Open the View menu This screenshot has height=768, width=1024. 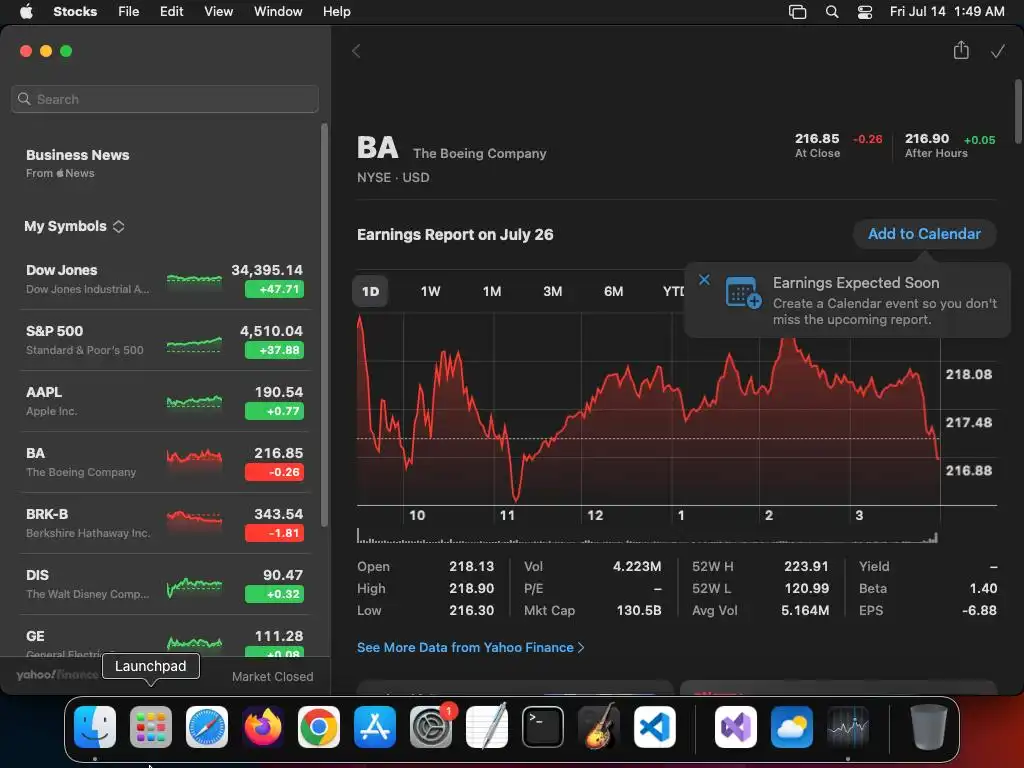tap(219, 12)
